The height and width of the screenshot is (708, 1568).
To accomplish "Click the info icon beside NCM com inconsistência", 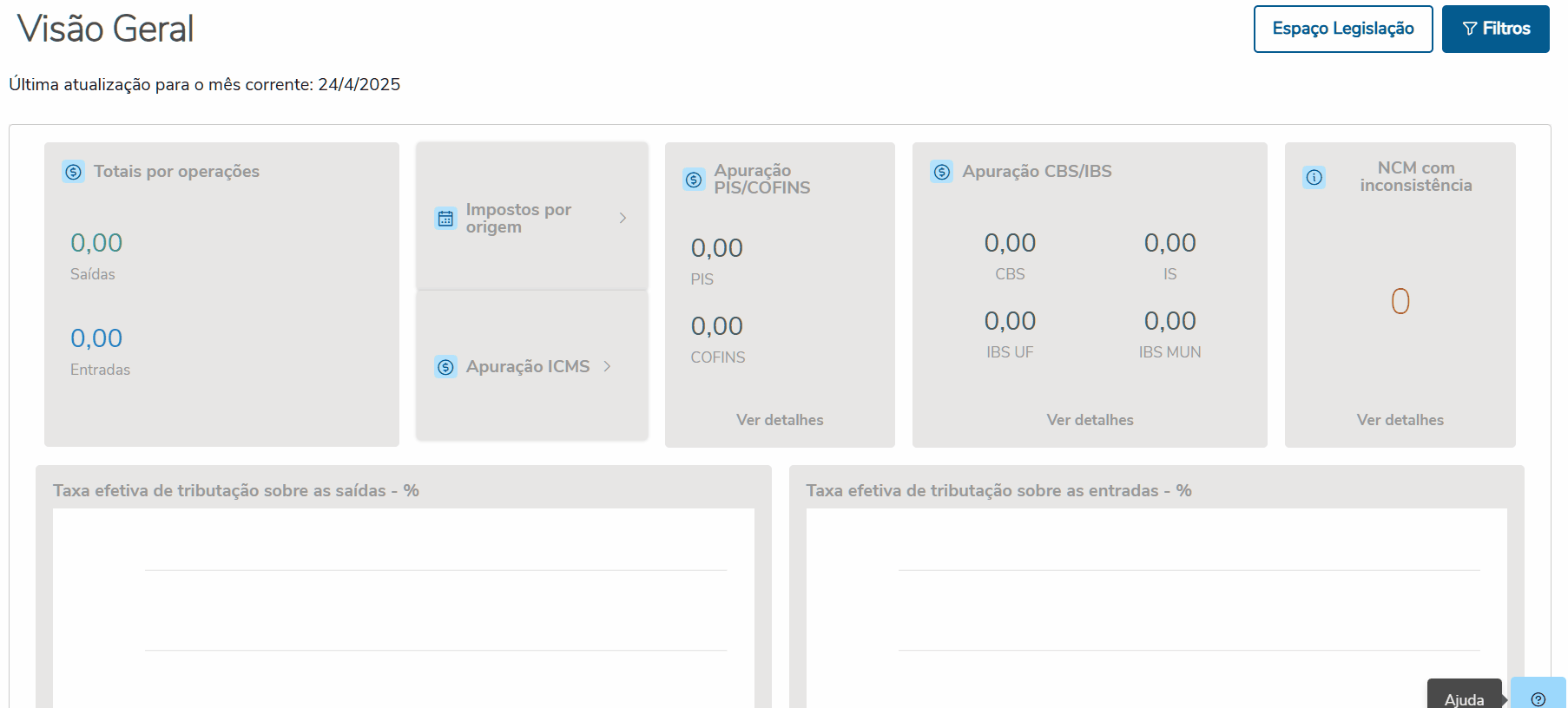I will (1314, 178).
